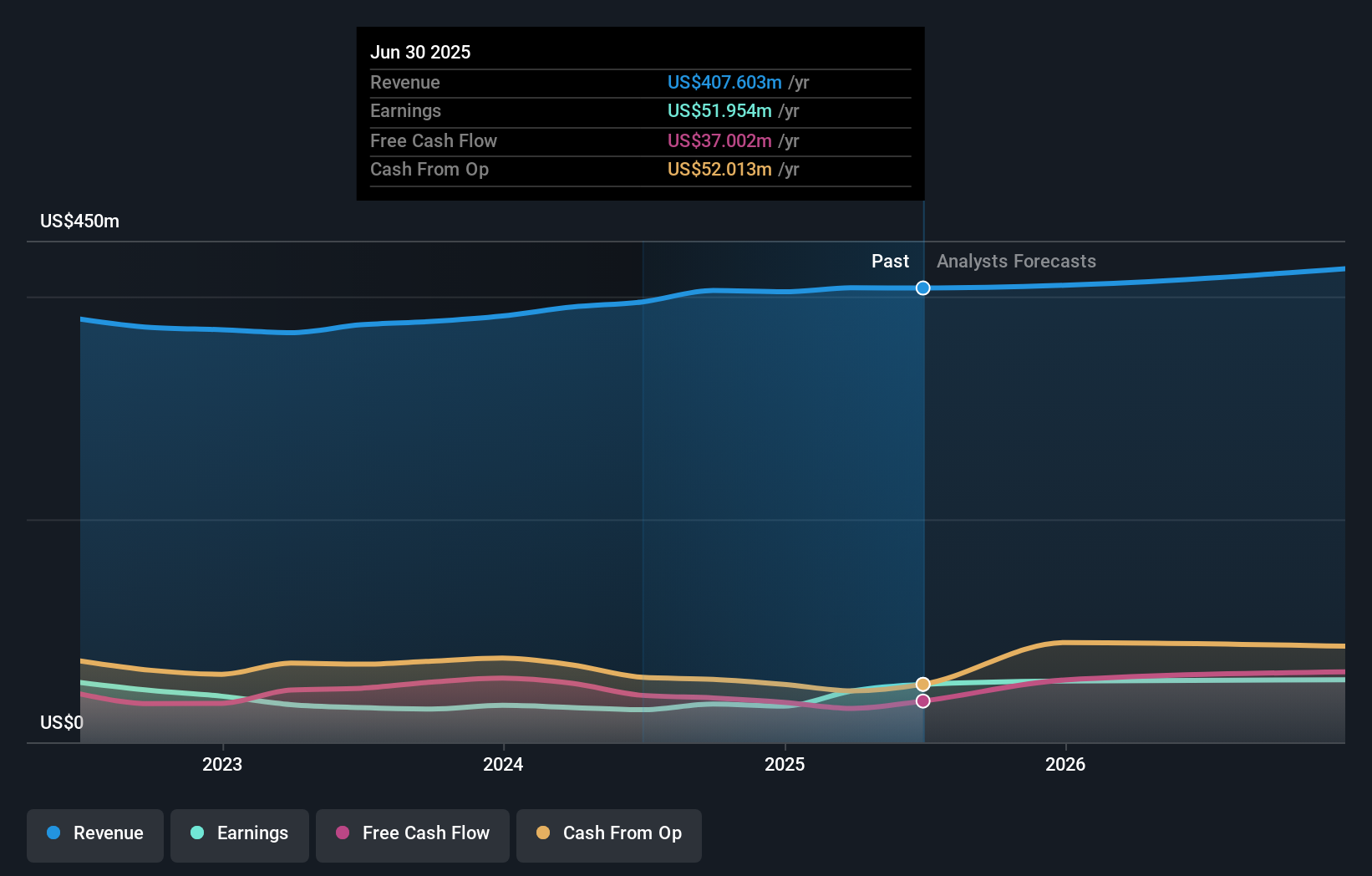Toggle the Cash From Op legend button
This screenshot has height=876, width=1372.
pyautogui.click(x=609, y=835)
